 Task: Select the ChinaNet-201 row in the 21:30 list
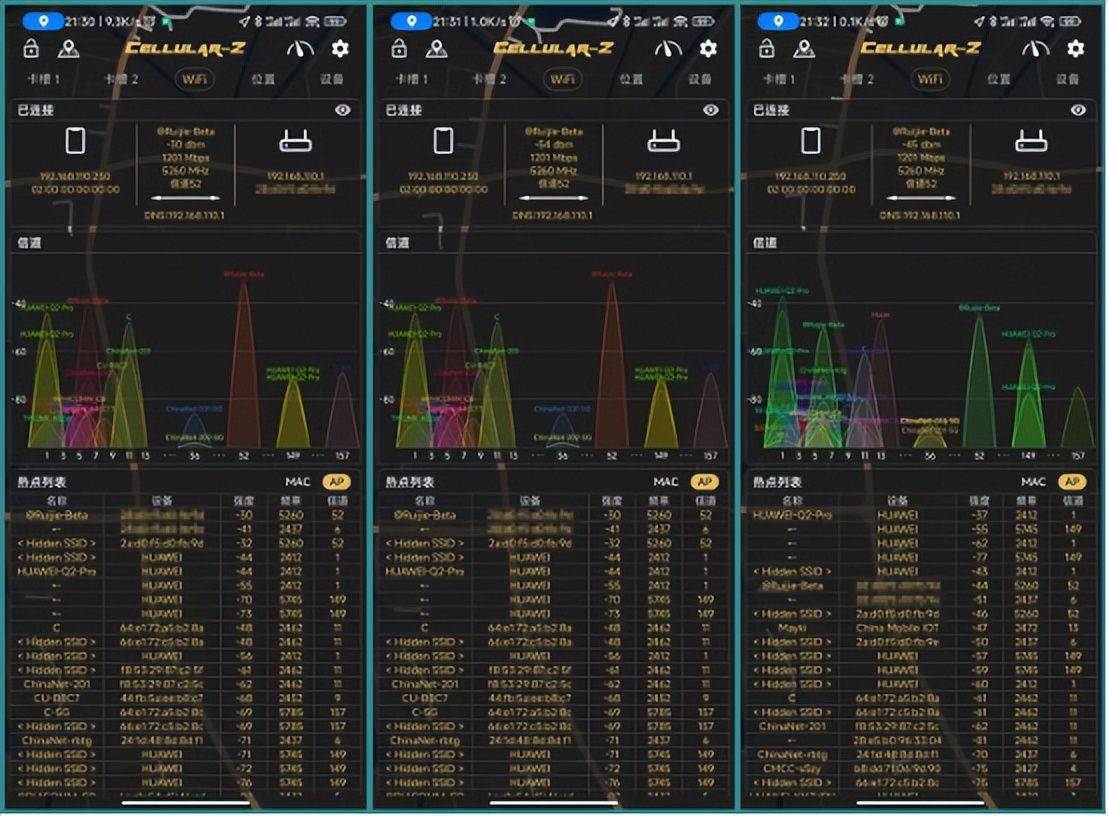(186, 684)
